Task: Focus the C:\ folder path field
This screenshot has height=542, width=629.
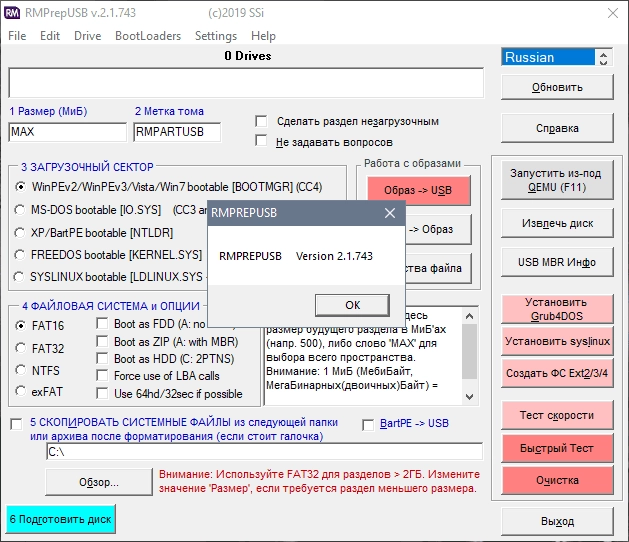Action: point(264,452)
